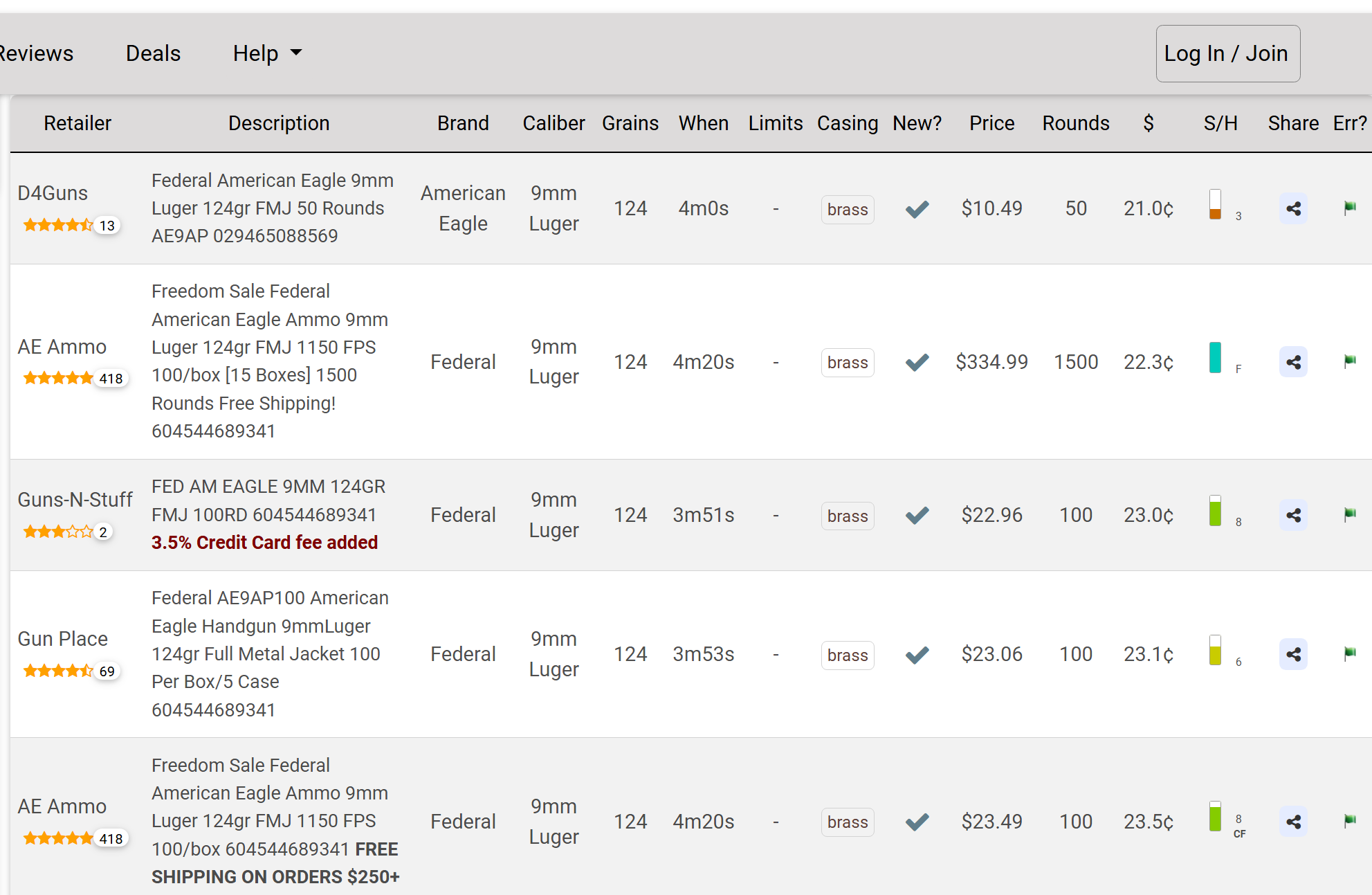Viewport: 1372px width, 895px height.
Task: Click the New checkmark on $334.99 listing
Action: tap(917, 362)
